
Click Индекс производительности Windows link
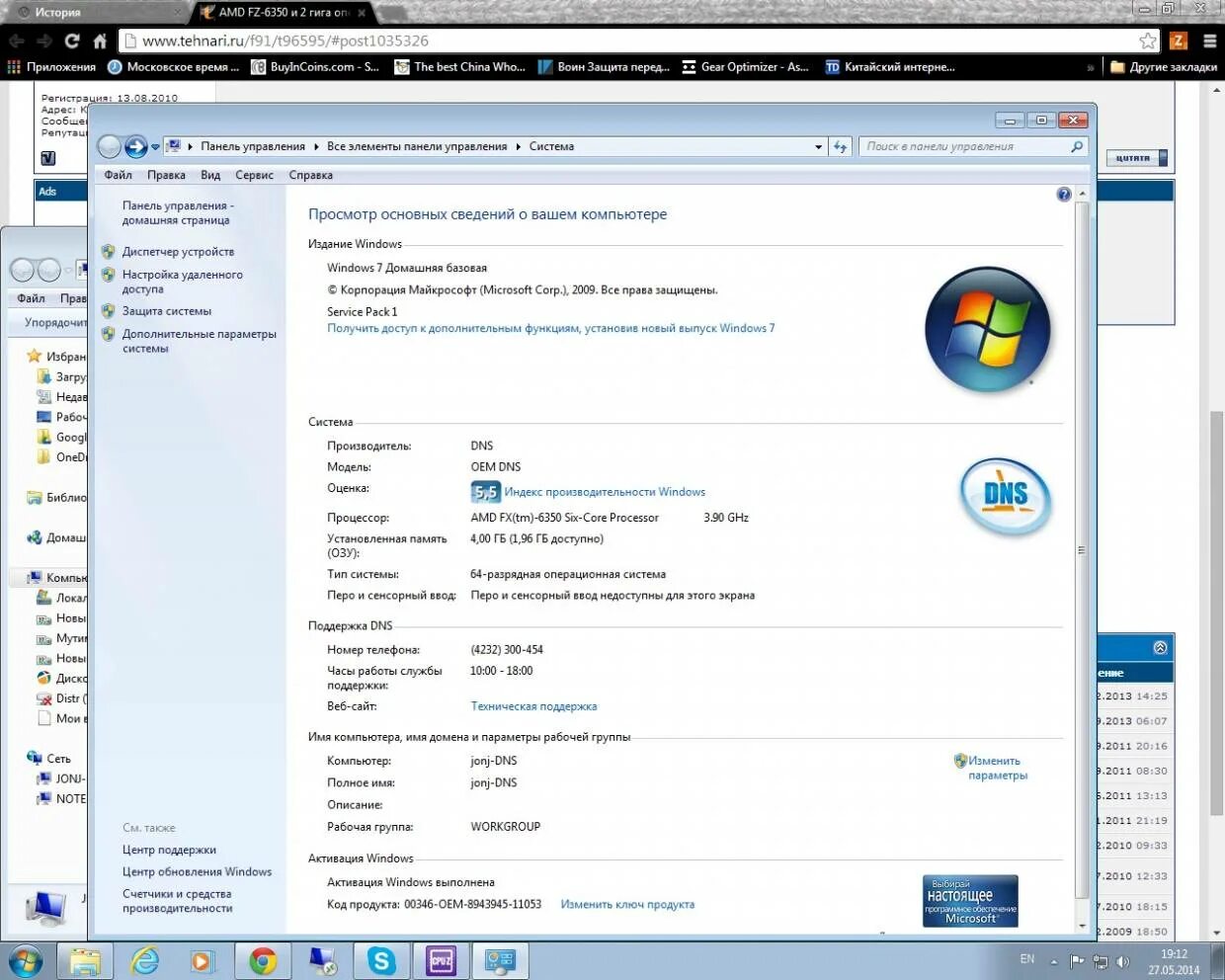pos(605,492)
